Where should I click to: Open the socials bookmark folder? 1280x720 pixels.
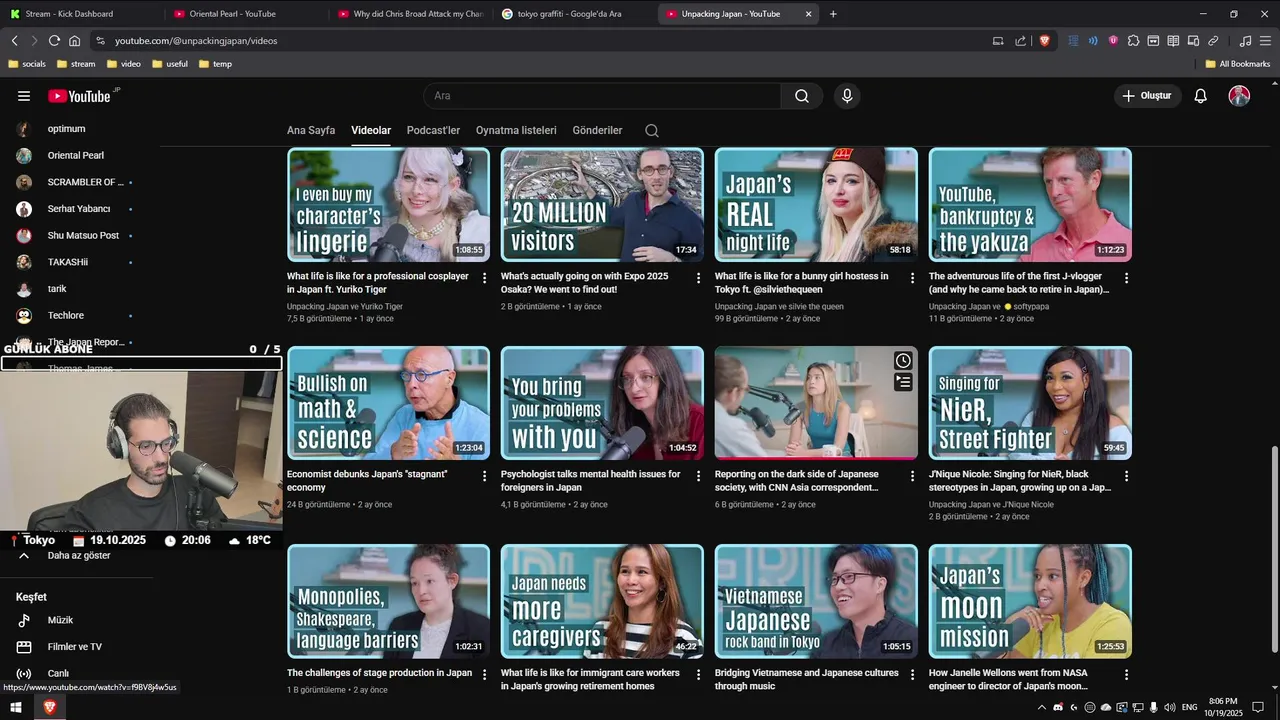27,64
